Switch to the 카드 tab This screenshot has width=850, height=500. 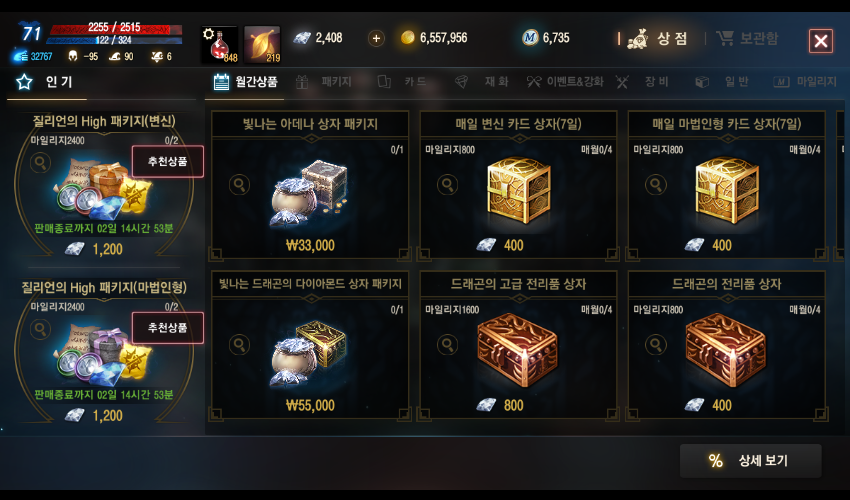tap(403, 82)
